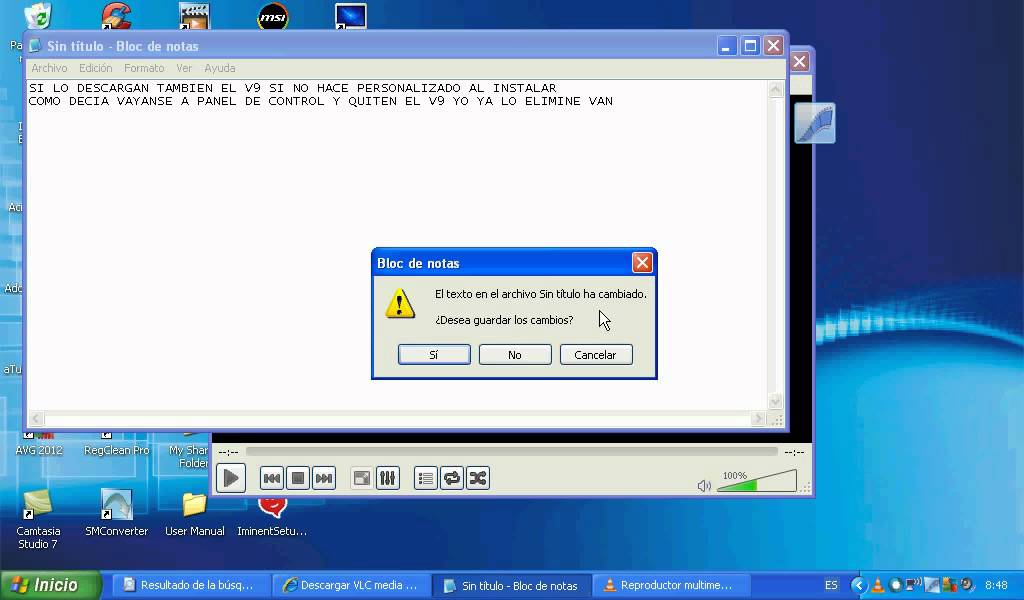Click the Notepad horizontal scrollbar right arrow

coord(758,418)
